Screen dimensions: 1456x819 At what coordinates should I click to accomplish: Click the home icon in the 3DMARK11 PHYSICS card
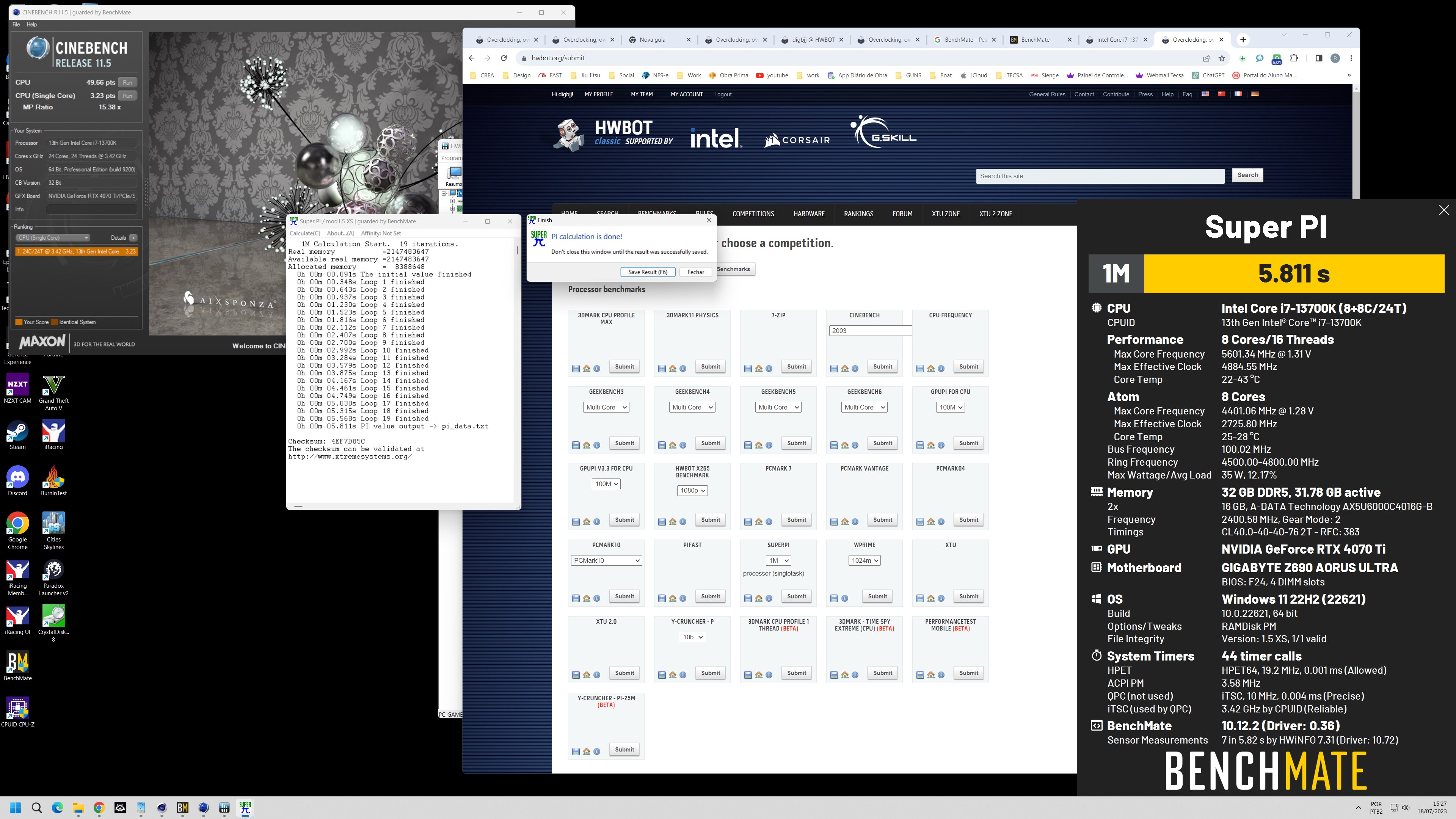tap(673, 369)
